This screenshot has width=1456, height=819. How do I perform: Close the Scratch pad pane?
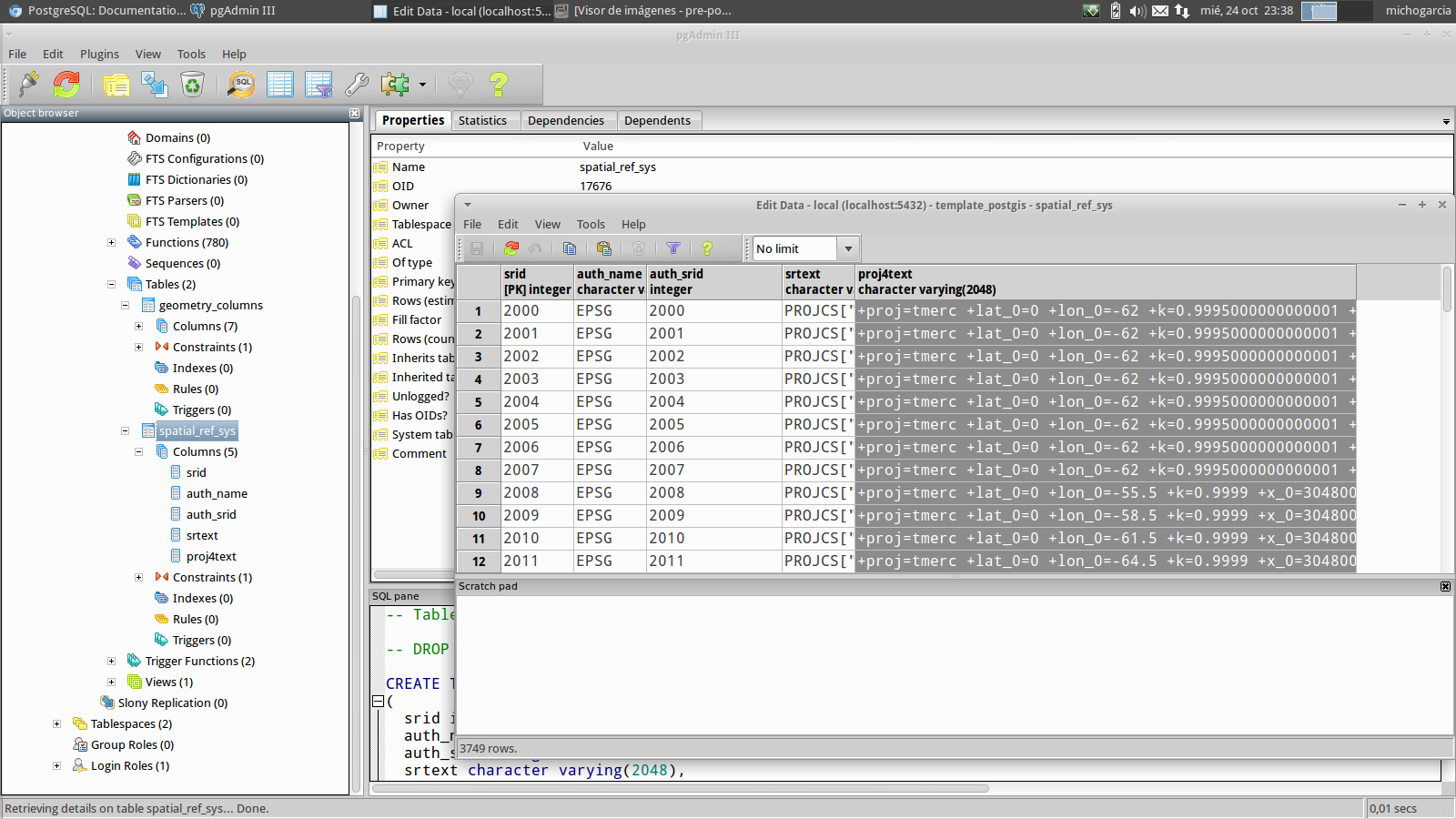[x=1445, y=587]
